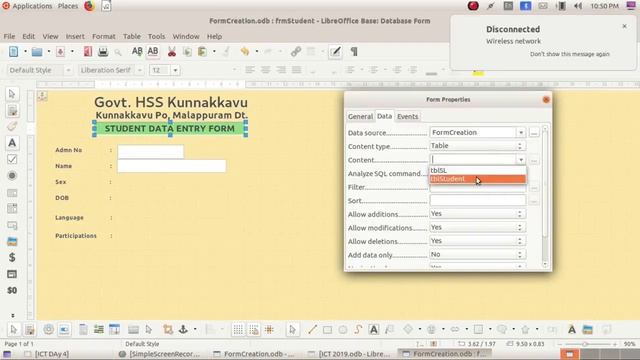Screen dimensions: 640x360
Task: Select the Label field tool 'A'
Action: click(x=12, y=143)
